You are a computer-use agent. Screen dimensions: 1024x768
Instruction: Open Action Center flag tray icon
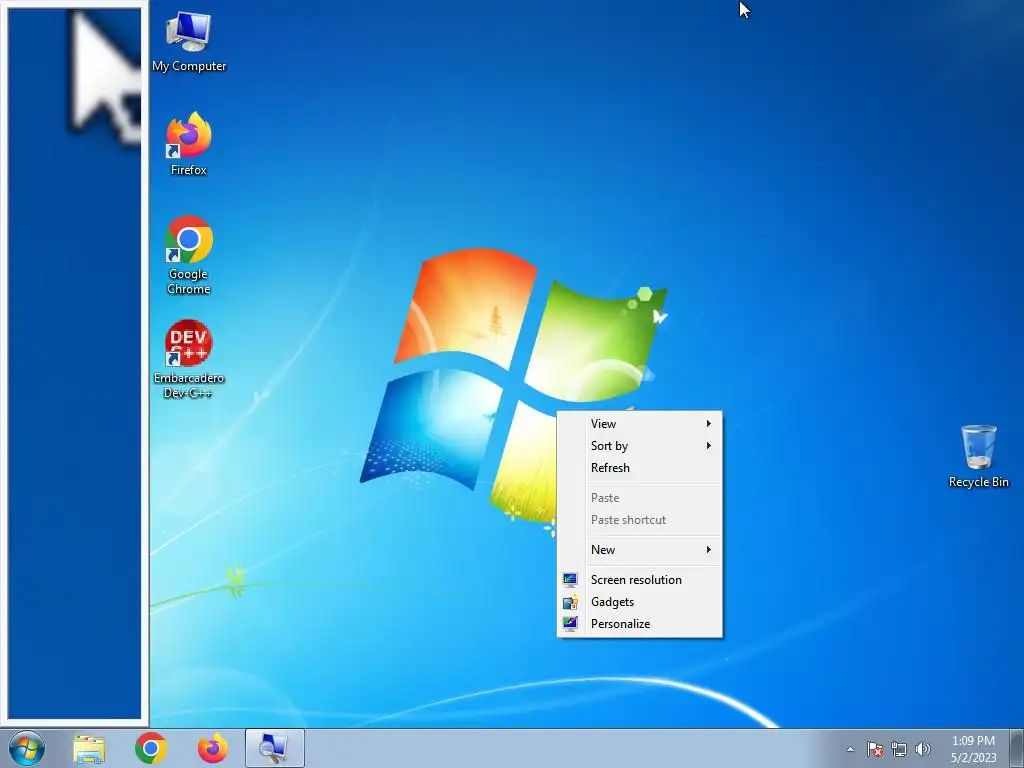coord(875,749)
